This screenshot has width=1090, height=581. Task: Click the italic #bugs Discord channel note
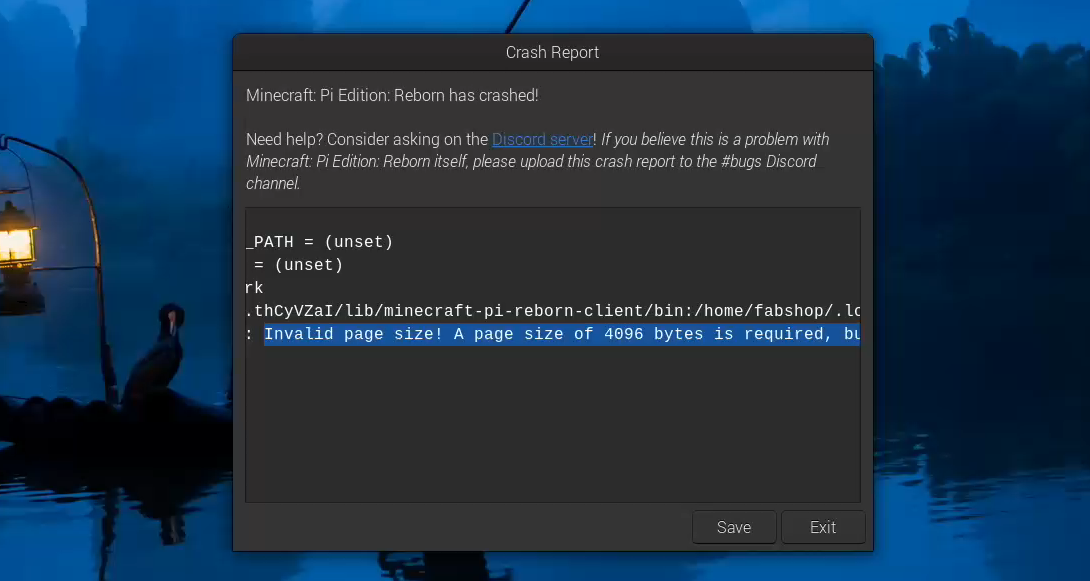pos(537,161)
